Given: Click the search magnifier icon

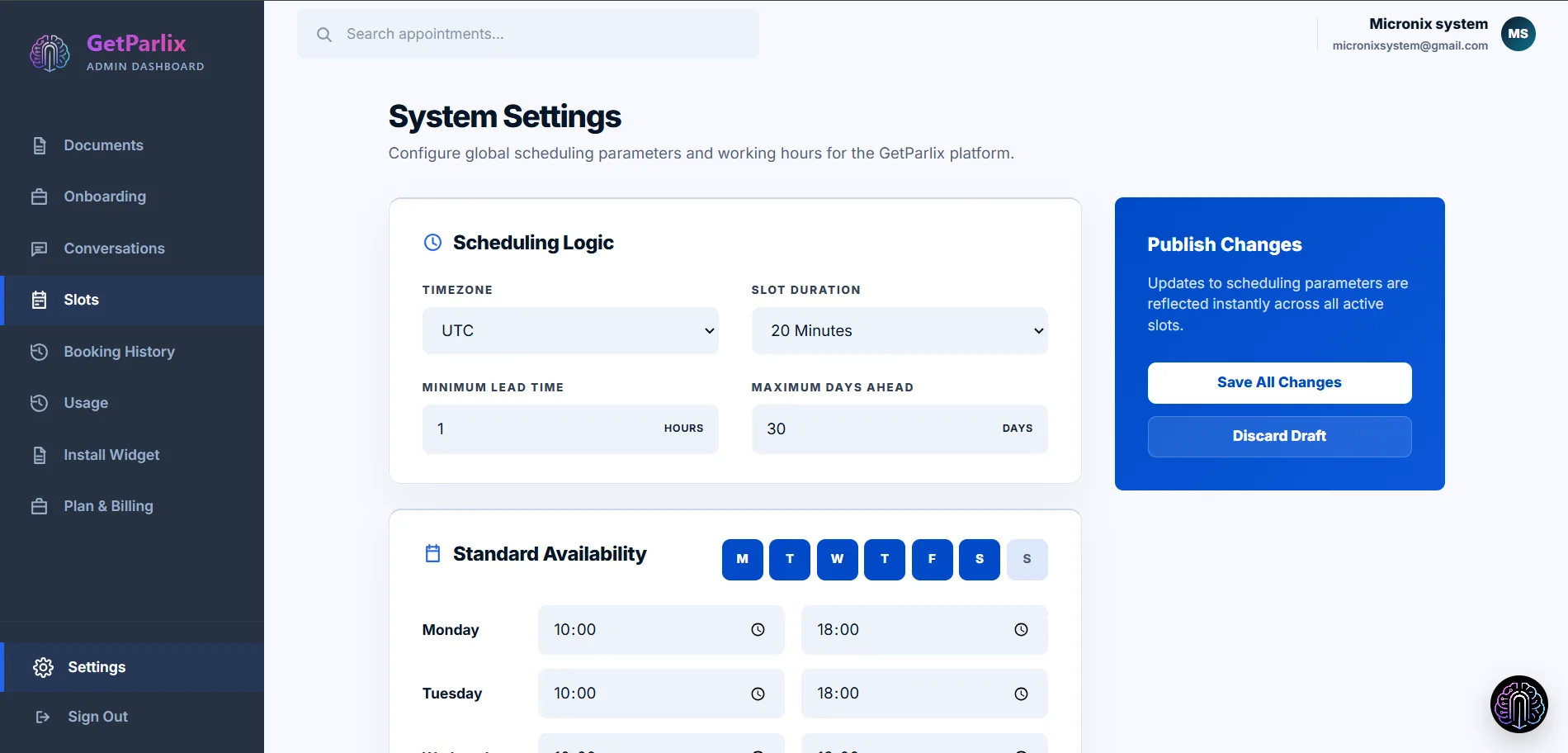Looking at the screenshot, I should (324, 34).
